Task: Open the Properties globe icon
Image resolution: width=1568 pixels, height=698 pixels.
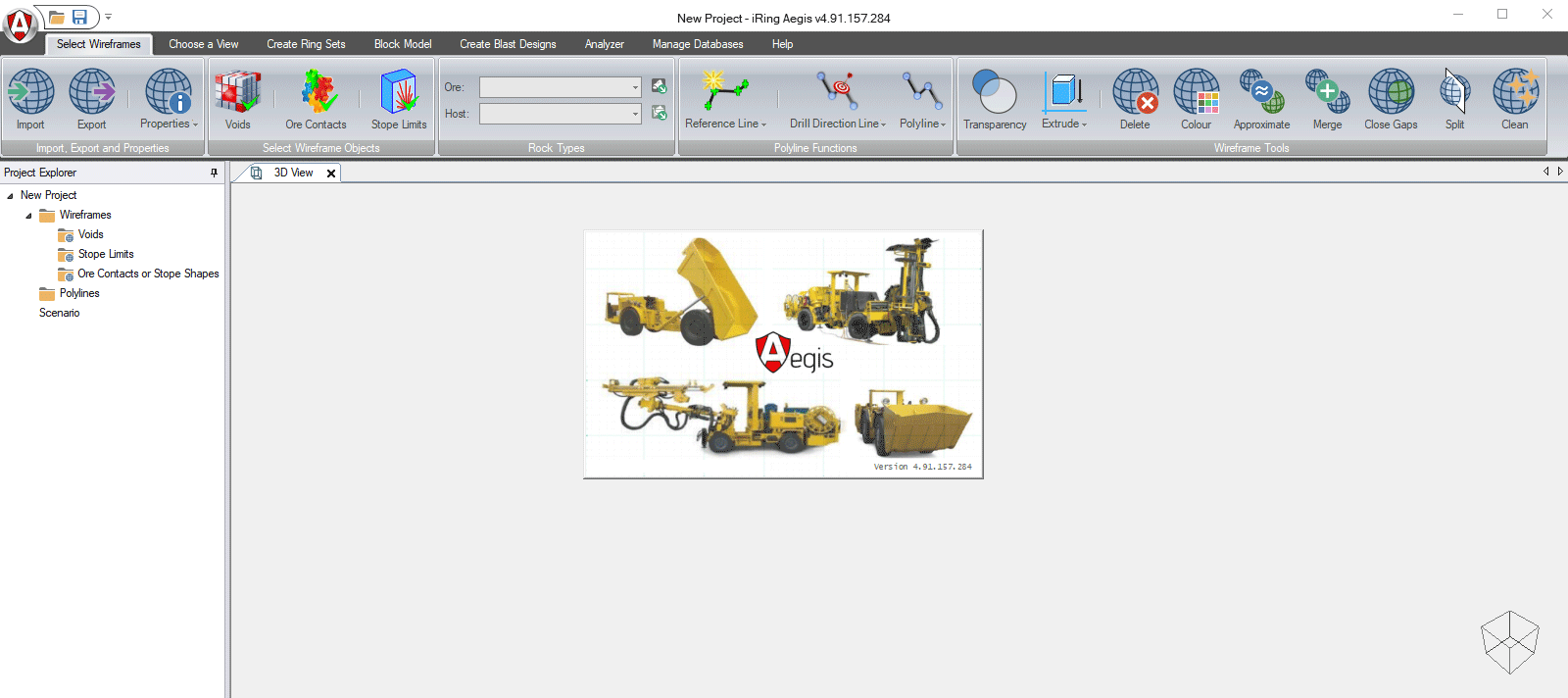Action: pos(169,92)
